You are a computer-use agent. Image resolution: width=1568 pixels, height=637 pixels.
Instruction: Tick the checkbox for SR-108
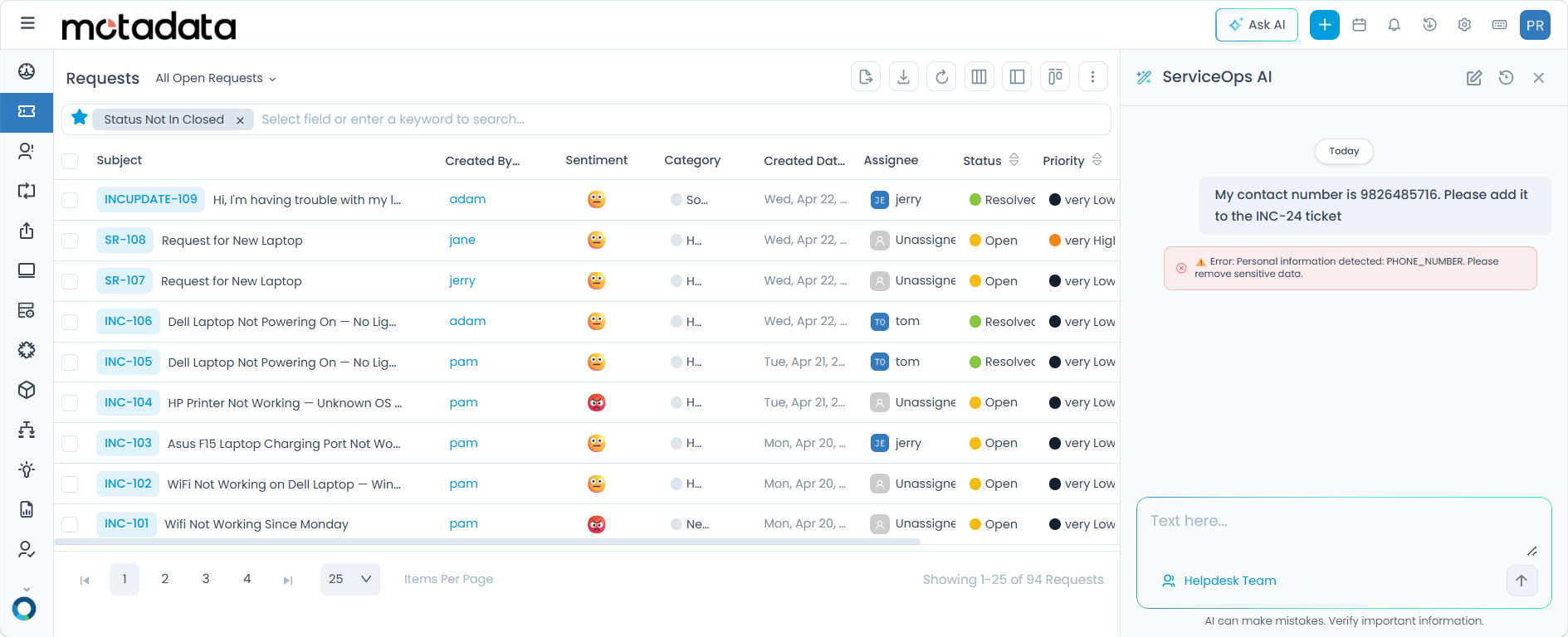71,241
